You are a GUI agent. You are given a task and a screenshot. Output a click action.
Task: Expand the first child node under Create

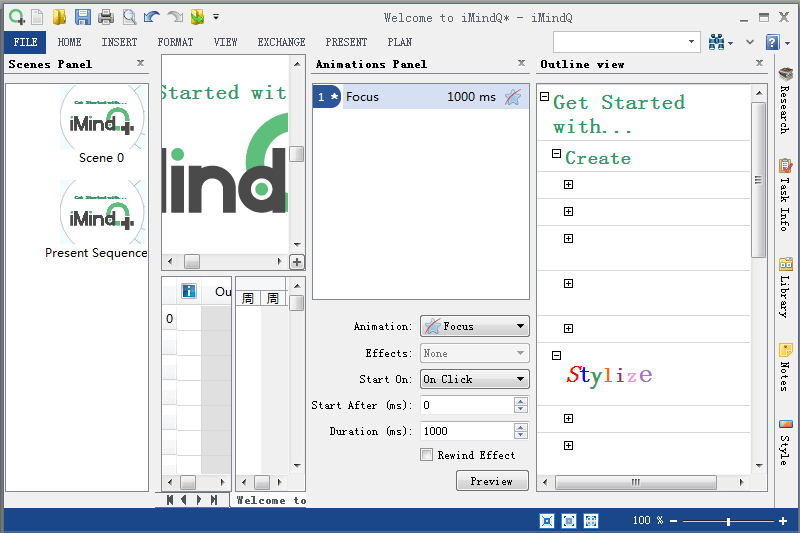point(568,184)
